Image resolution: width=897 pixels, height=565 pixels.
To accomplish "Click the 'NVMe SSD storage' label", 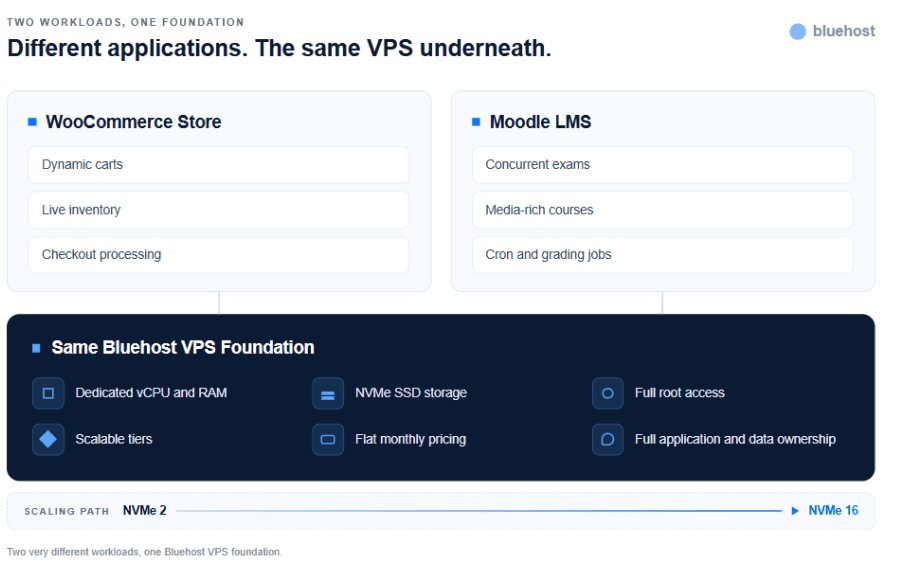I will pyautogui.click(x=411, y=393).
